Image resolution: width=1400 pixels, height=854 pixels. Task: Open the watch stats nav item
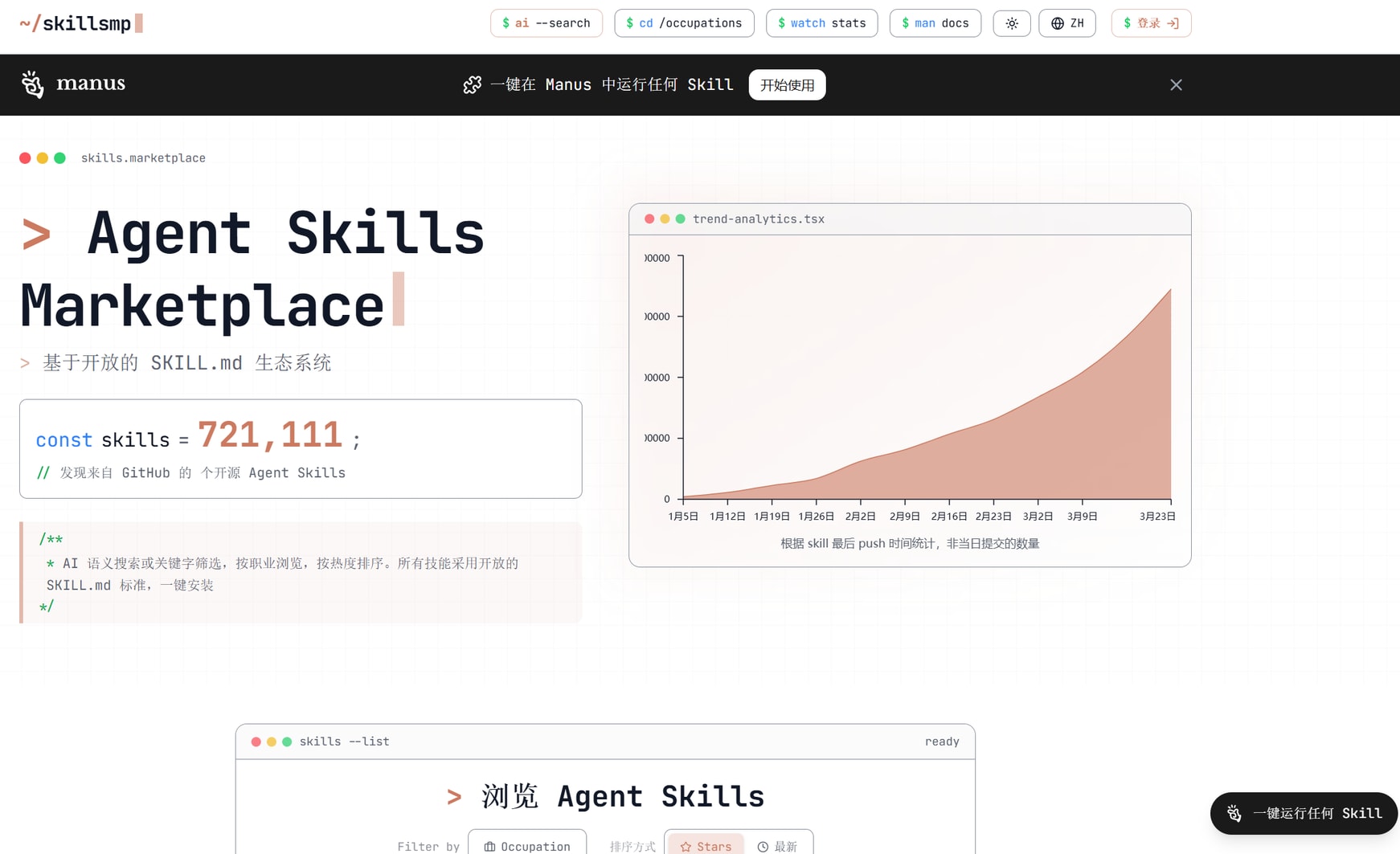click(821, 23)
